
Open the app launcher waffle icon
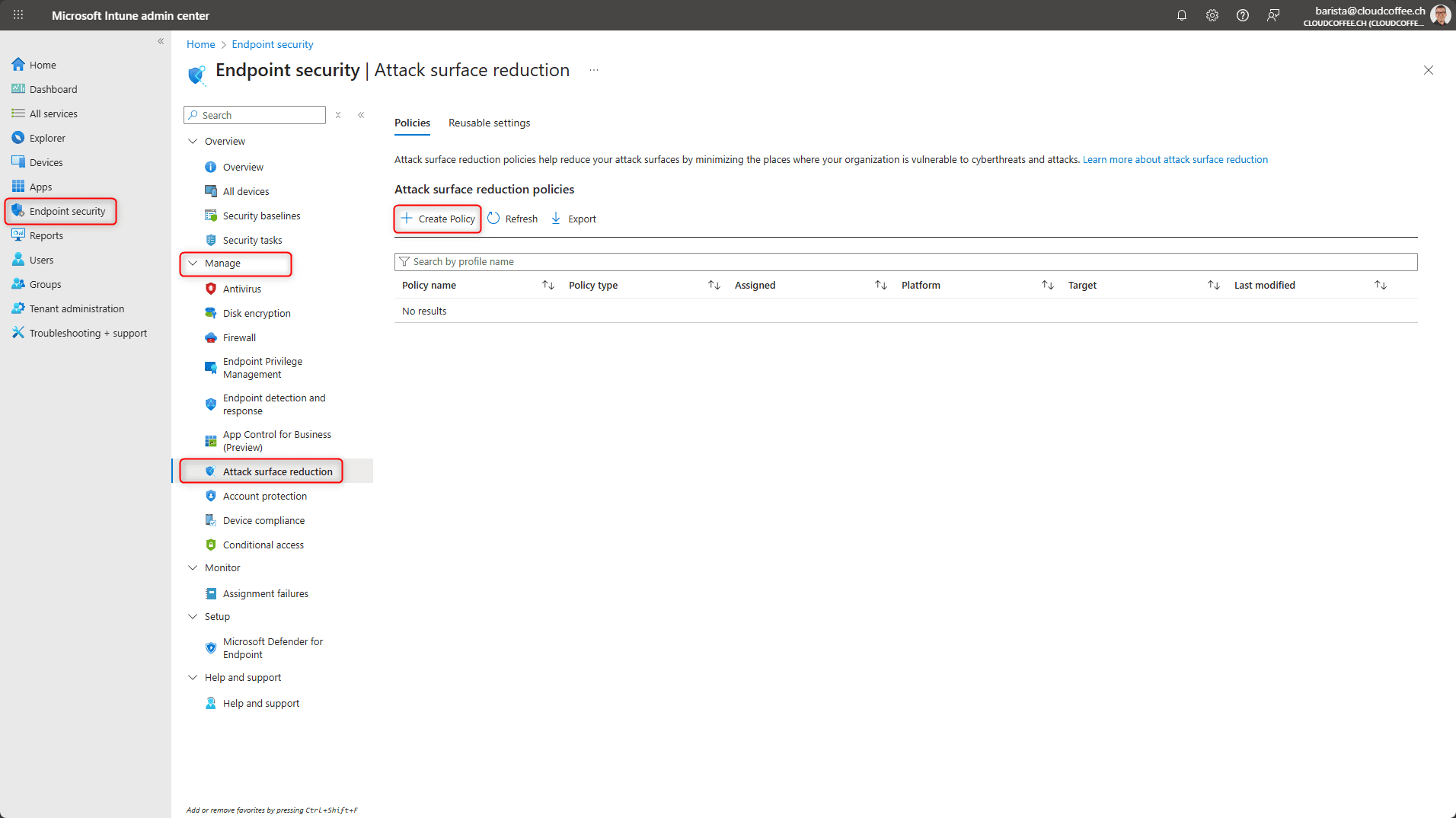coord(18,15)
